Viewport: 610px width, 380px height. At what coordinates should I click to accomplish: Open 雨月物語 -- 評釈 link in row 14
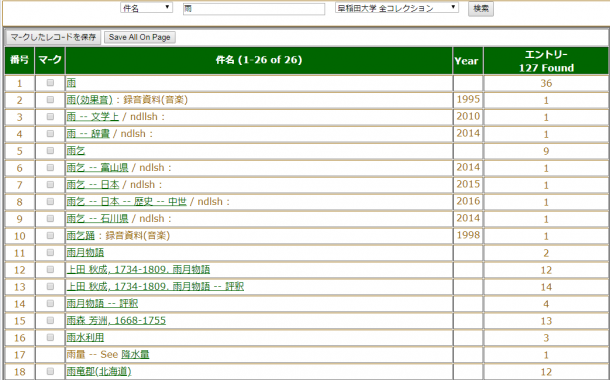pos(102,303)
